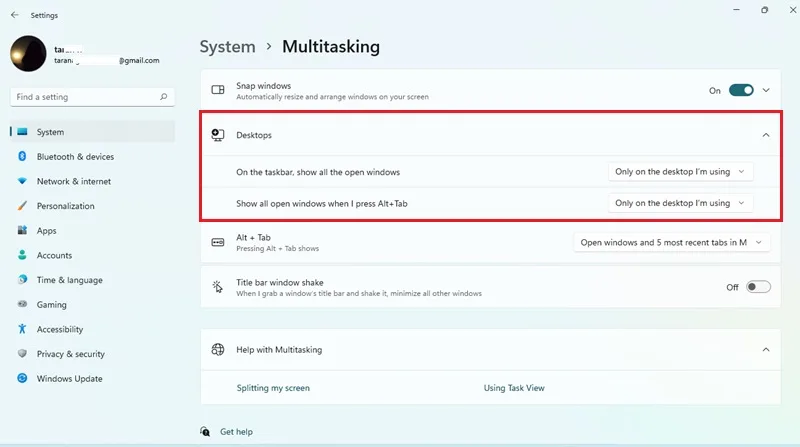Click the Accessibility figure icon
800x447 pixels.
click(22, 329)
